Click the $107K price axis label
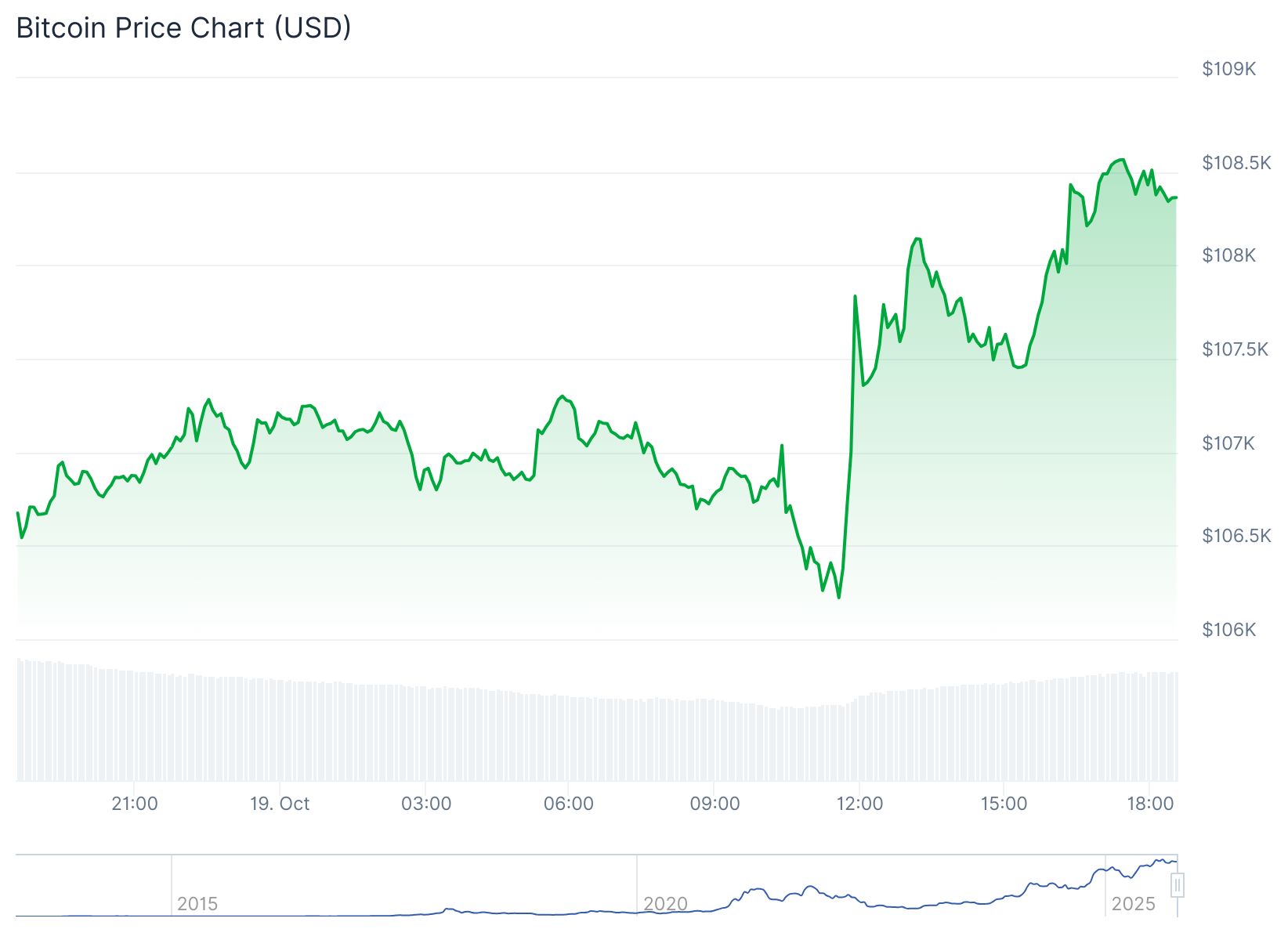 click(x=1228, y=443)
